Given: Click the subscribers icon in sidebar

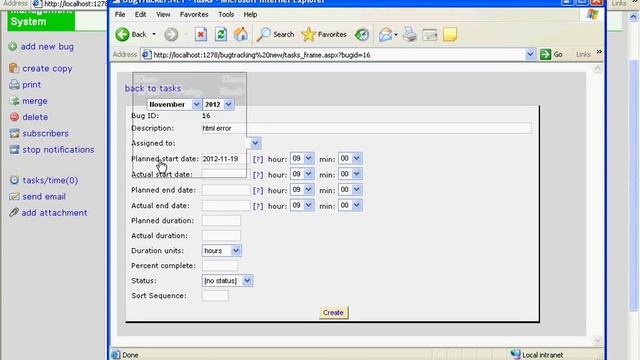Looking at the screenshot, I should coord(14,133).
